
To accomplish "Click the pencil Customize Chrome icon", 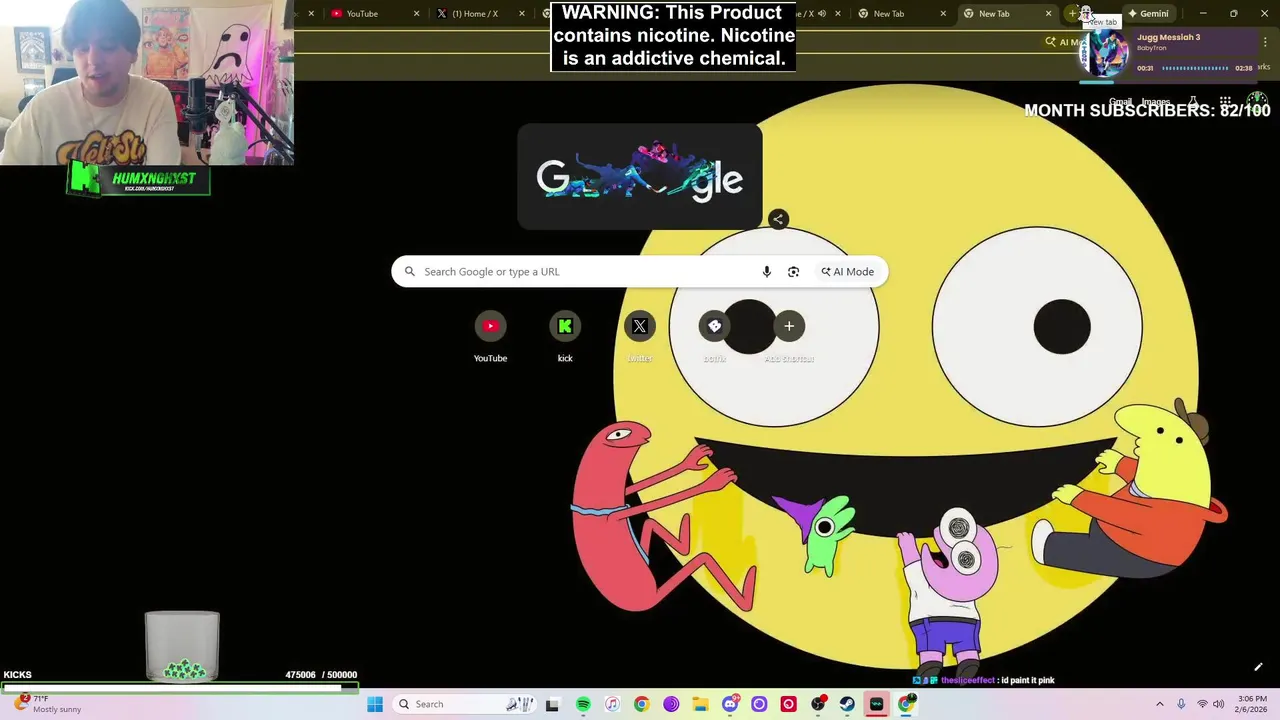I will [1258, 667].
